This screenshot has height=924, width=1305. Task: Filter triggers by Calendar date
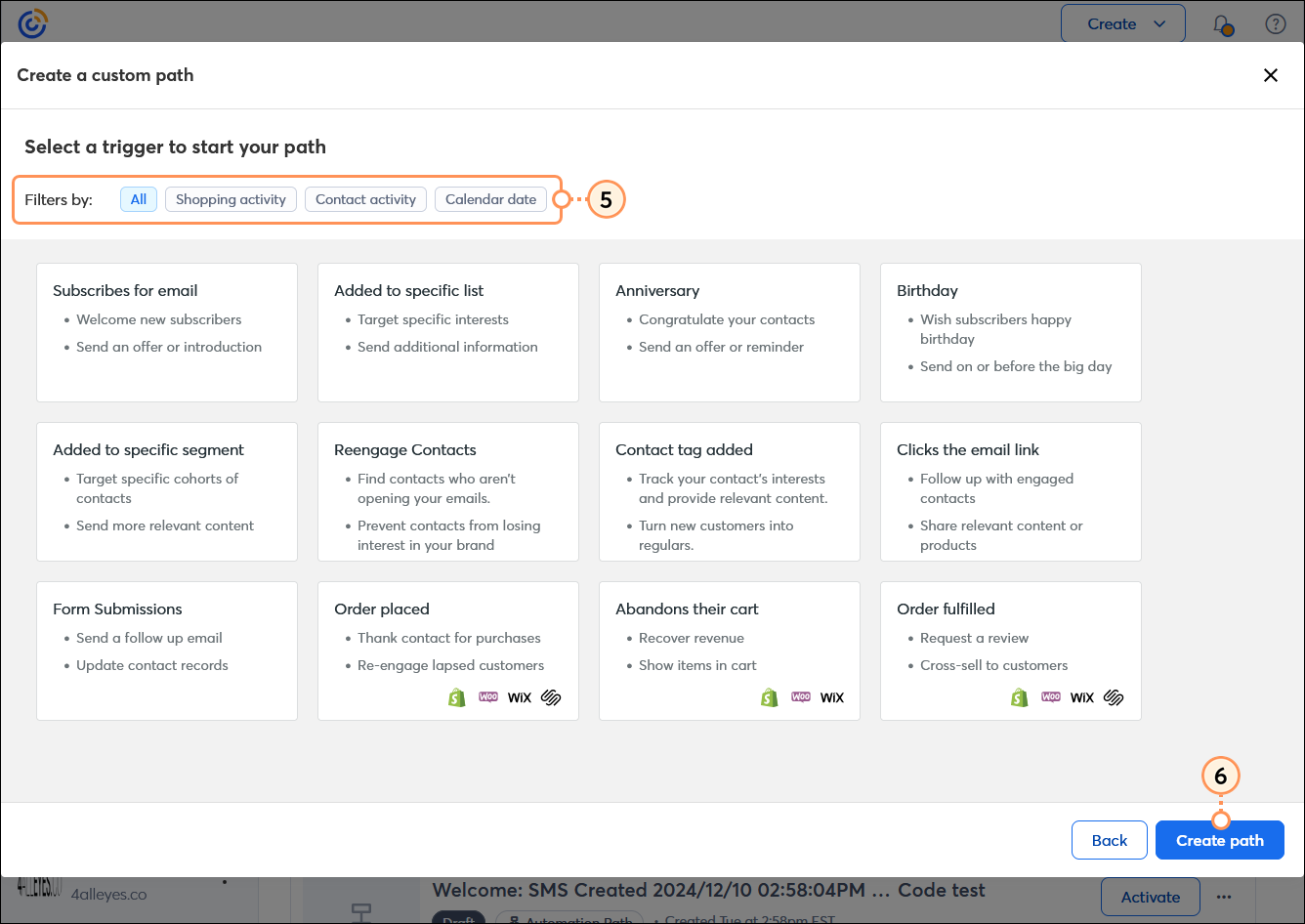click(490, 199)
